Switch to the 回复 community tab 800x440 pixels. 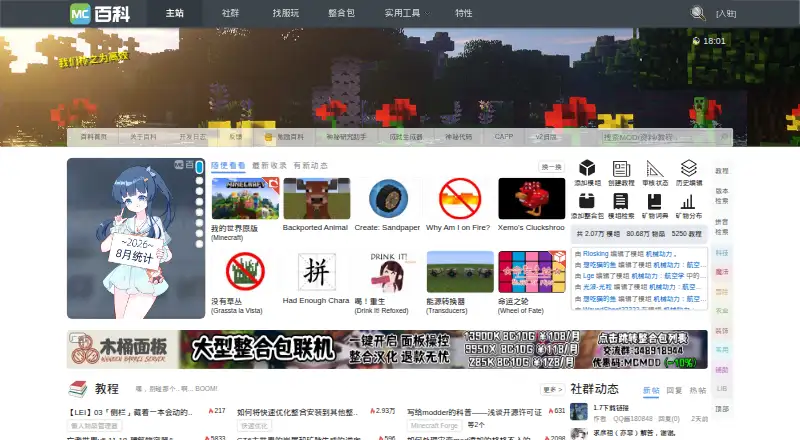pos(674,390)
